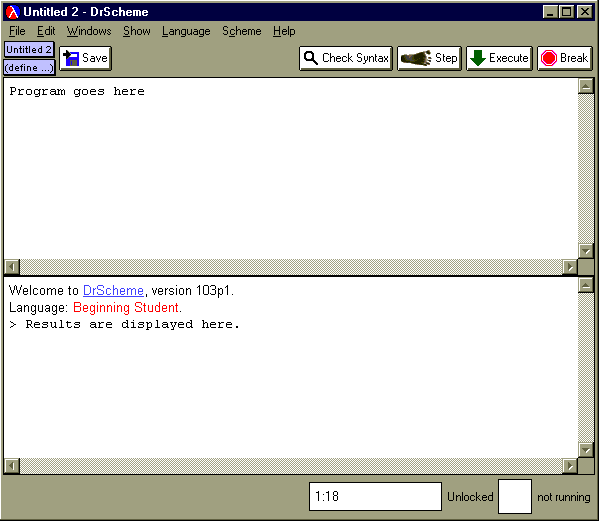
Task: Open the Scheme menu
Action: pyautogui.click(x=241, y=31)
